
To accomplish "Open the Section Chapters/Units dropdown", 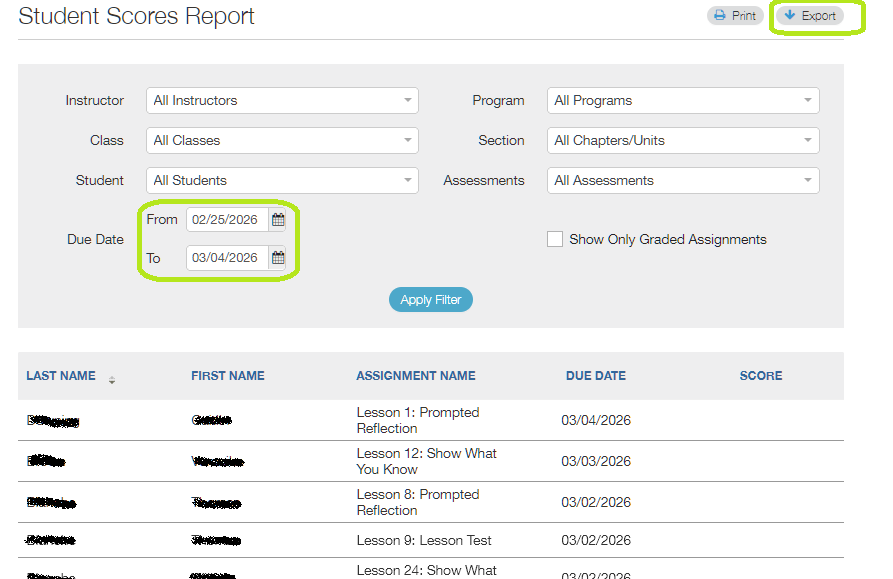I will [x=683, y=141].
